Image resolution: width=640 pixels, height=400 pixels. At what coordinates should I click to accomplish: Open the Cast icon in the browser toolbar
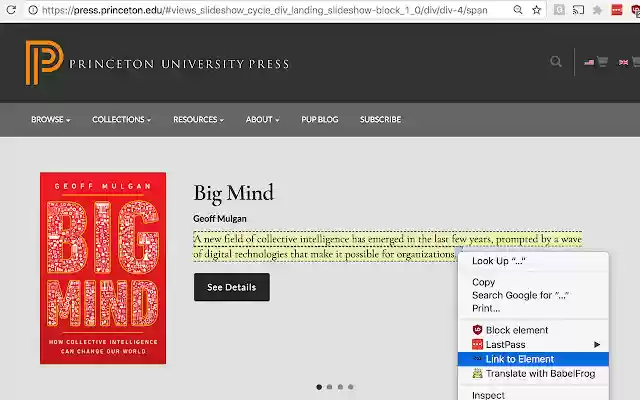click(578, 10)
